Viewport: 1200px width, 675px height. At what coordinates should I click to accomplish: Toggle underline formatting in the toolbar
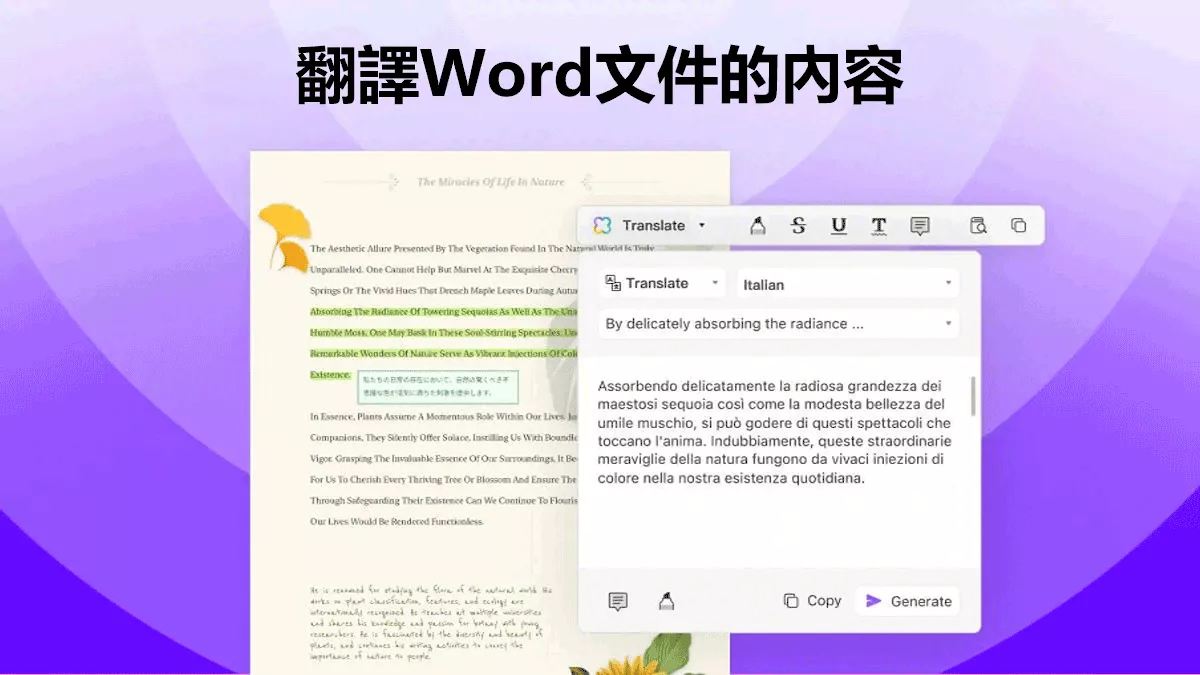coord(838,226)
